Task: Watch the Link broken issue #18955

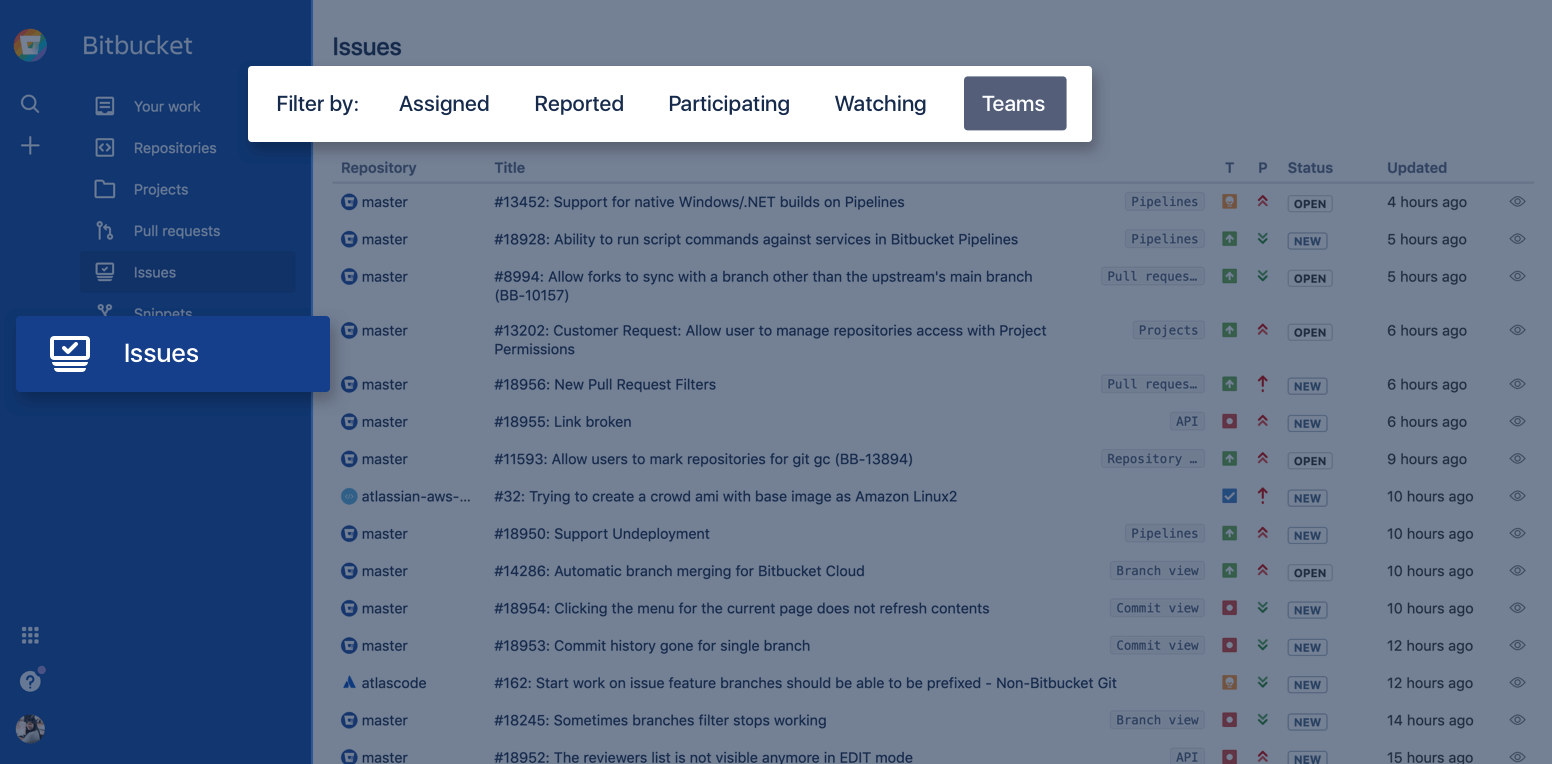Action: pyautogui.click(x=1517, y=421)
